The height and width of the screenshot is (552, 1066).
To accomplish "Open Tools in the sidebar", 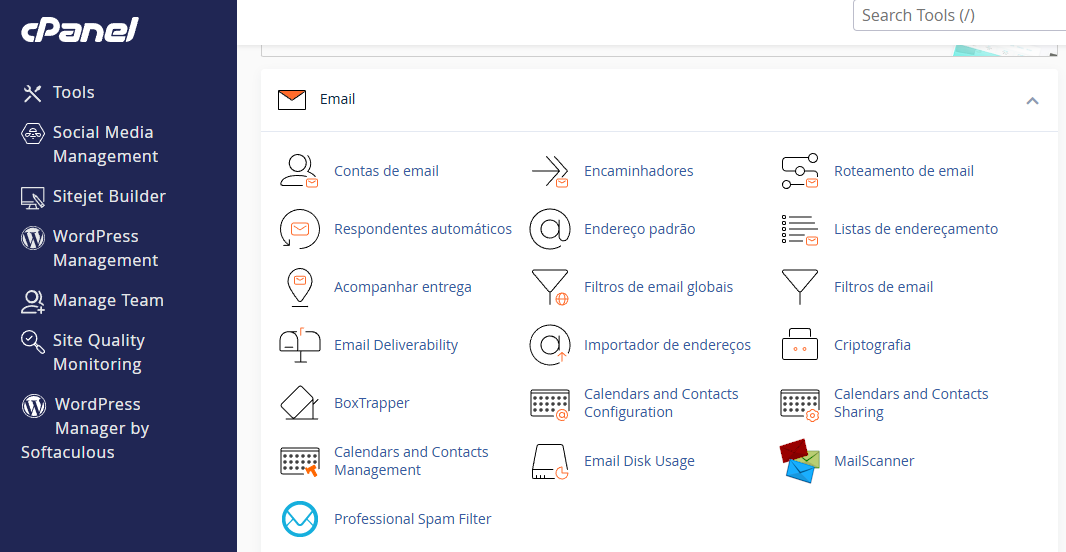I will [x=73, y=92].
